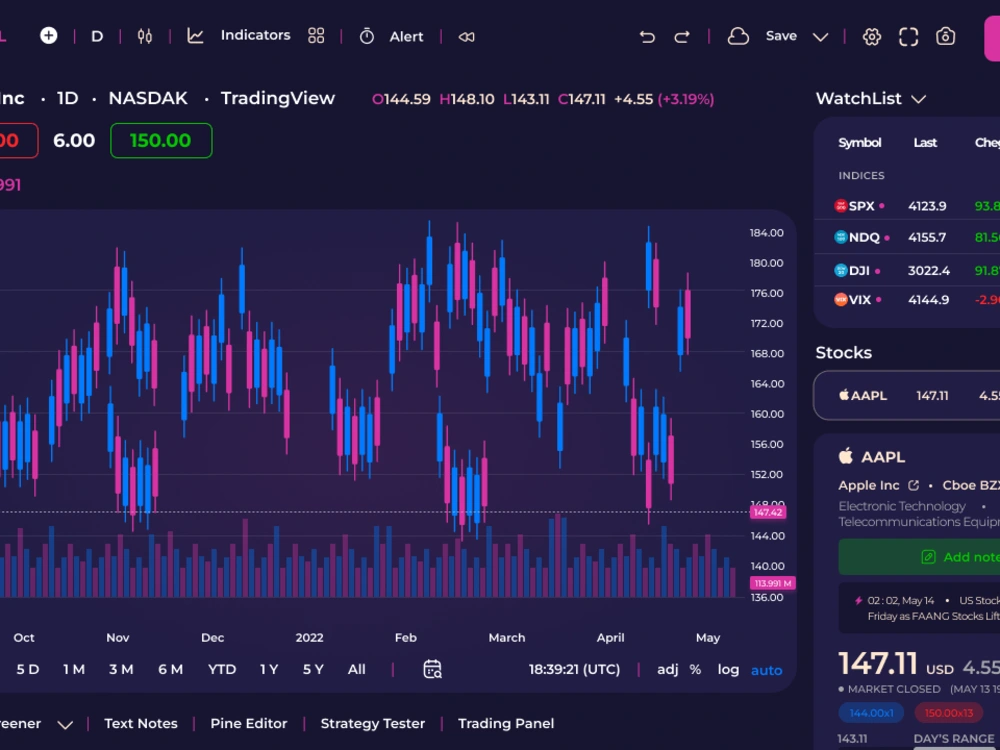
Task: Toggle adj price adjustment
Action: tap(668, 669)
